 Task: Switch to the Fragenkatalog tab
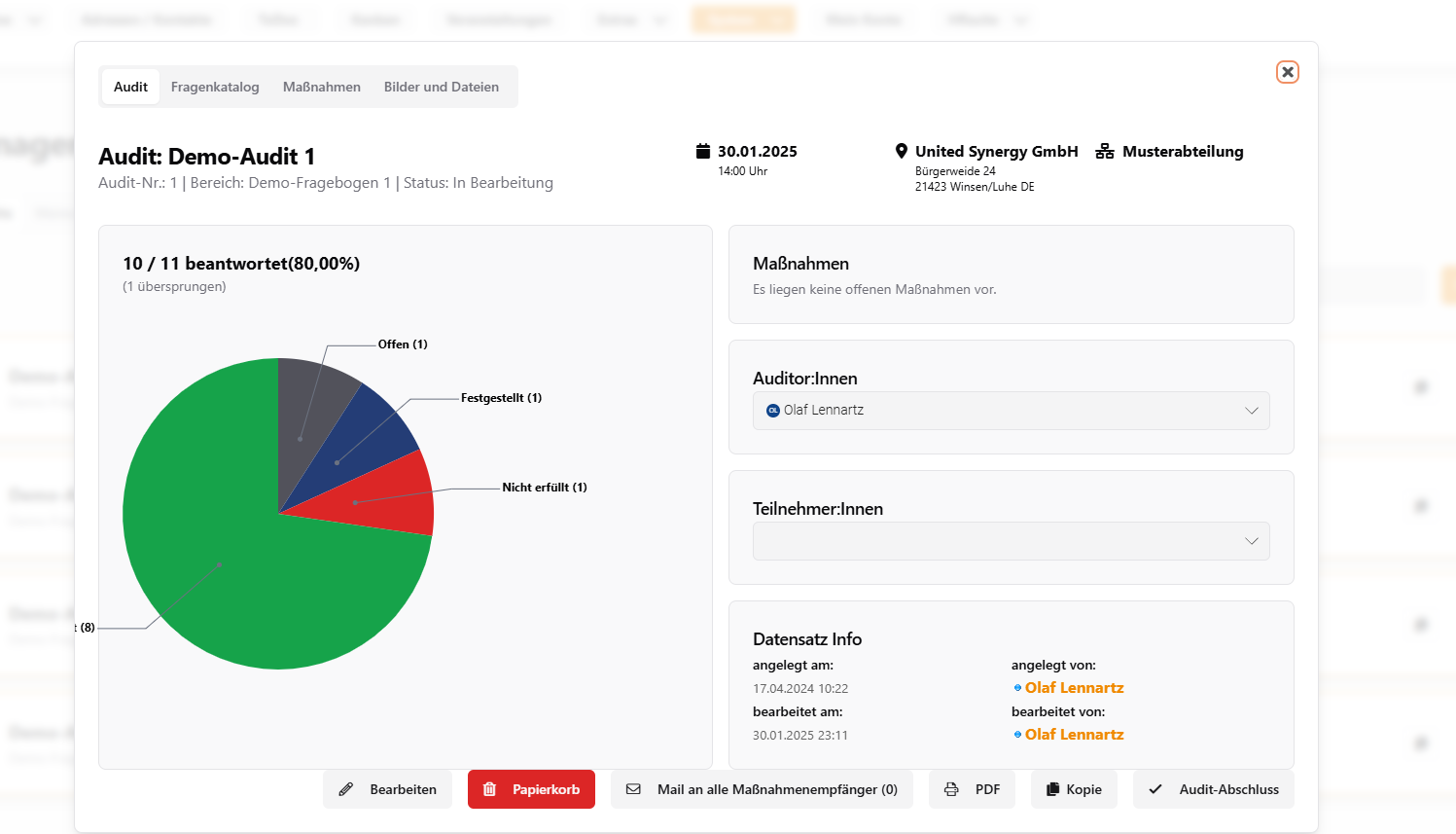(x=215, y=87)
